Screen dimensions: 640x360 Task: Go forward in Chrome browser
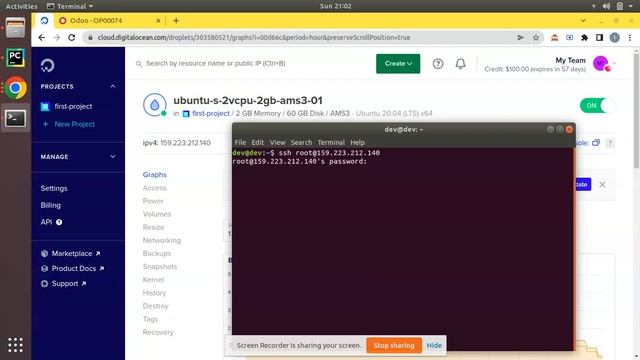coord(56,38)
